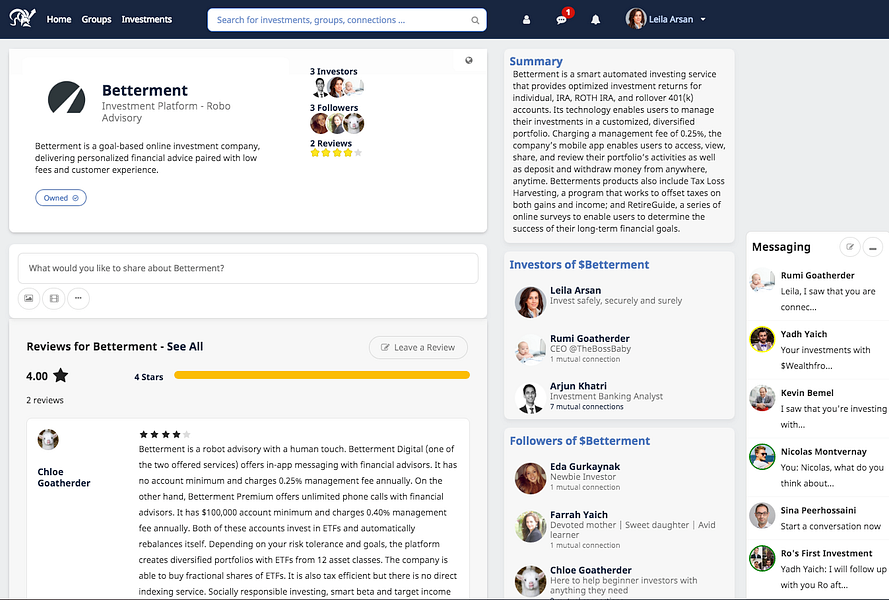Open the 2 Reviews link
889x600 pixels.
click(331, 143)
